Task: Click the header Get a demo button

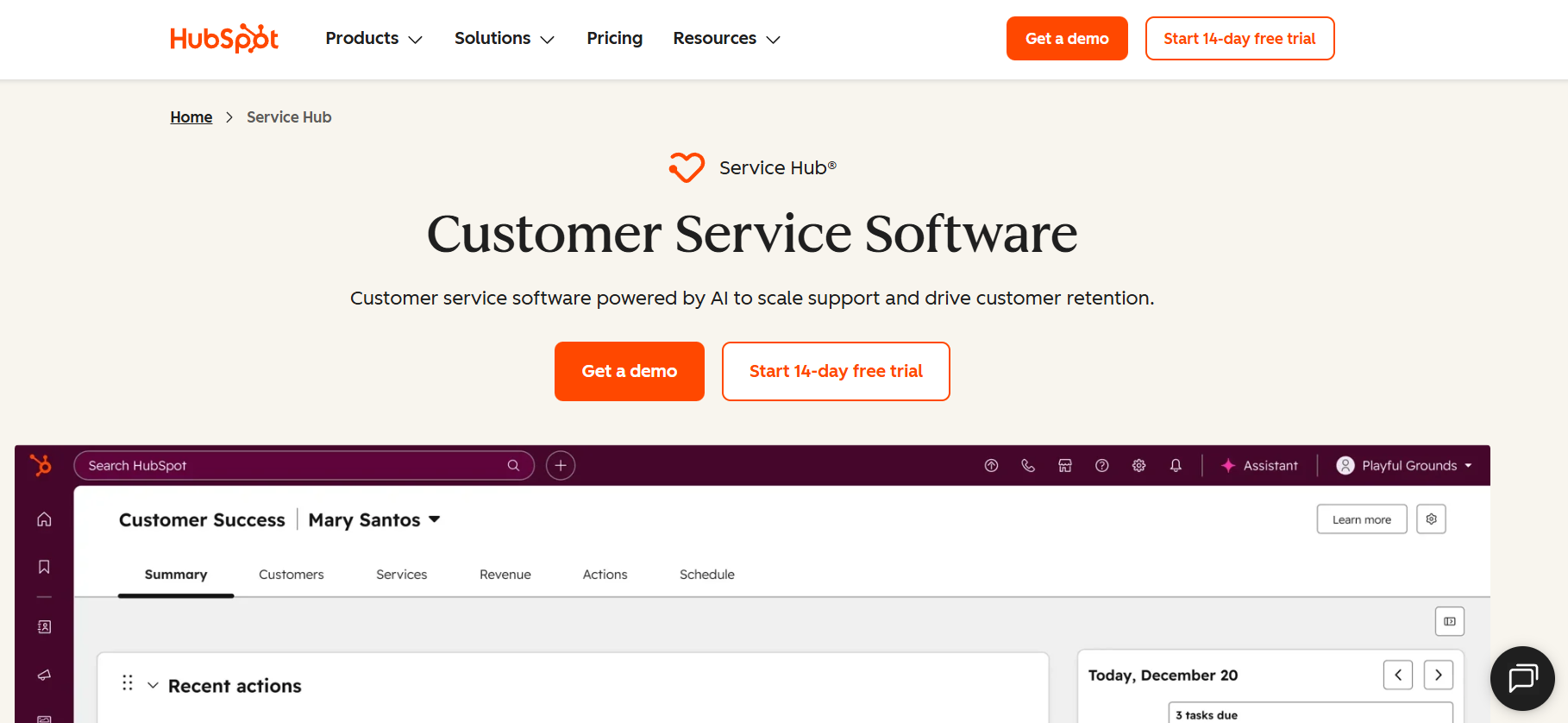Action: (x=1067, y=39)
